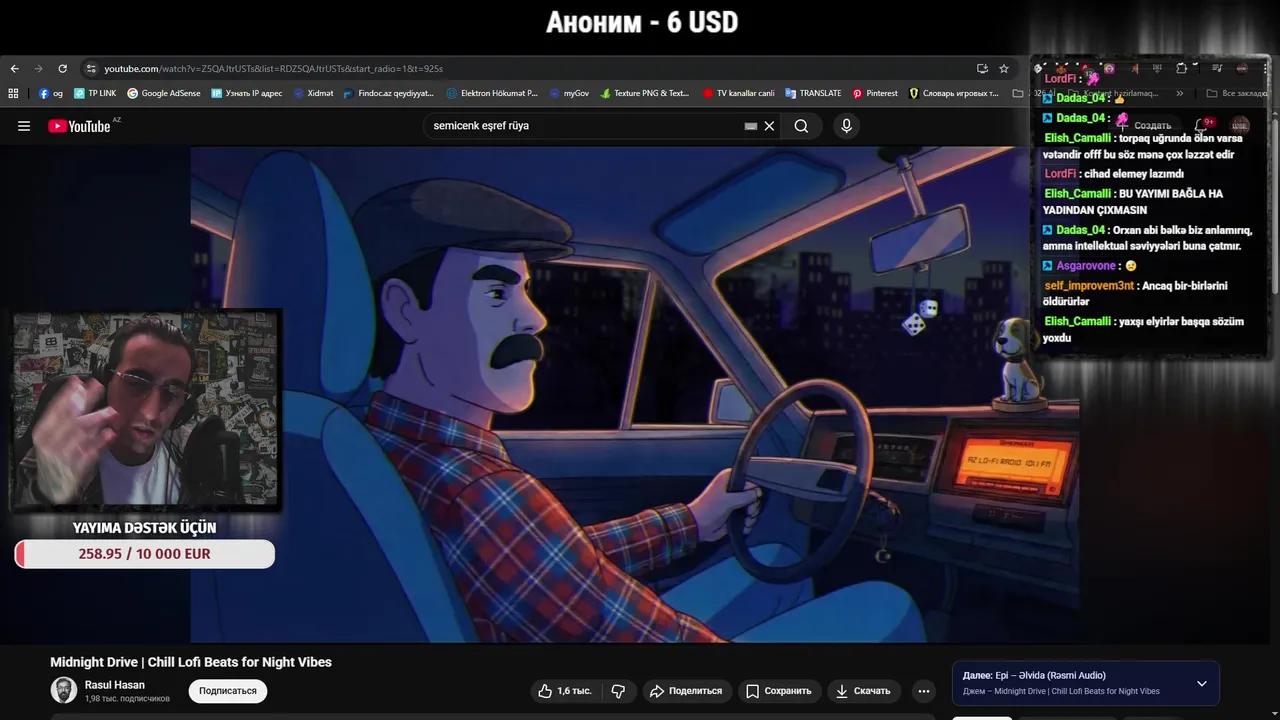Open the myGov bookmark
This screenshot has width=1280, height=720.
coord(569,93)
